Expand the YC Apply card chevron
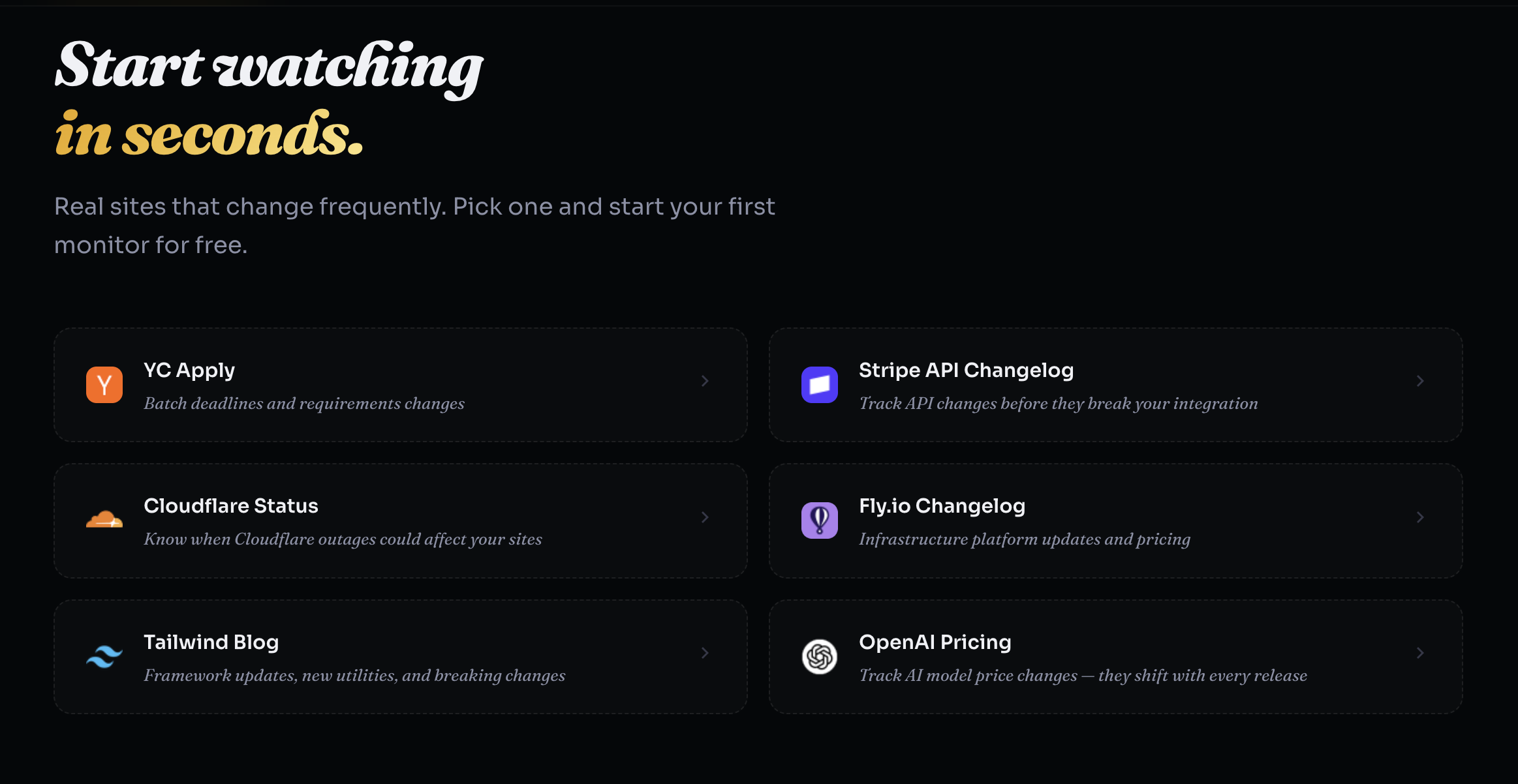Image resolution: width=1518 pixels, height=784 pixels. 705,381
